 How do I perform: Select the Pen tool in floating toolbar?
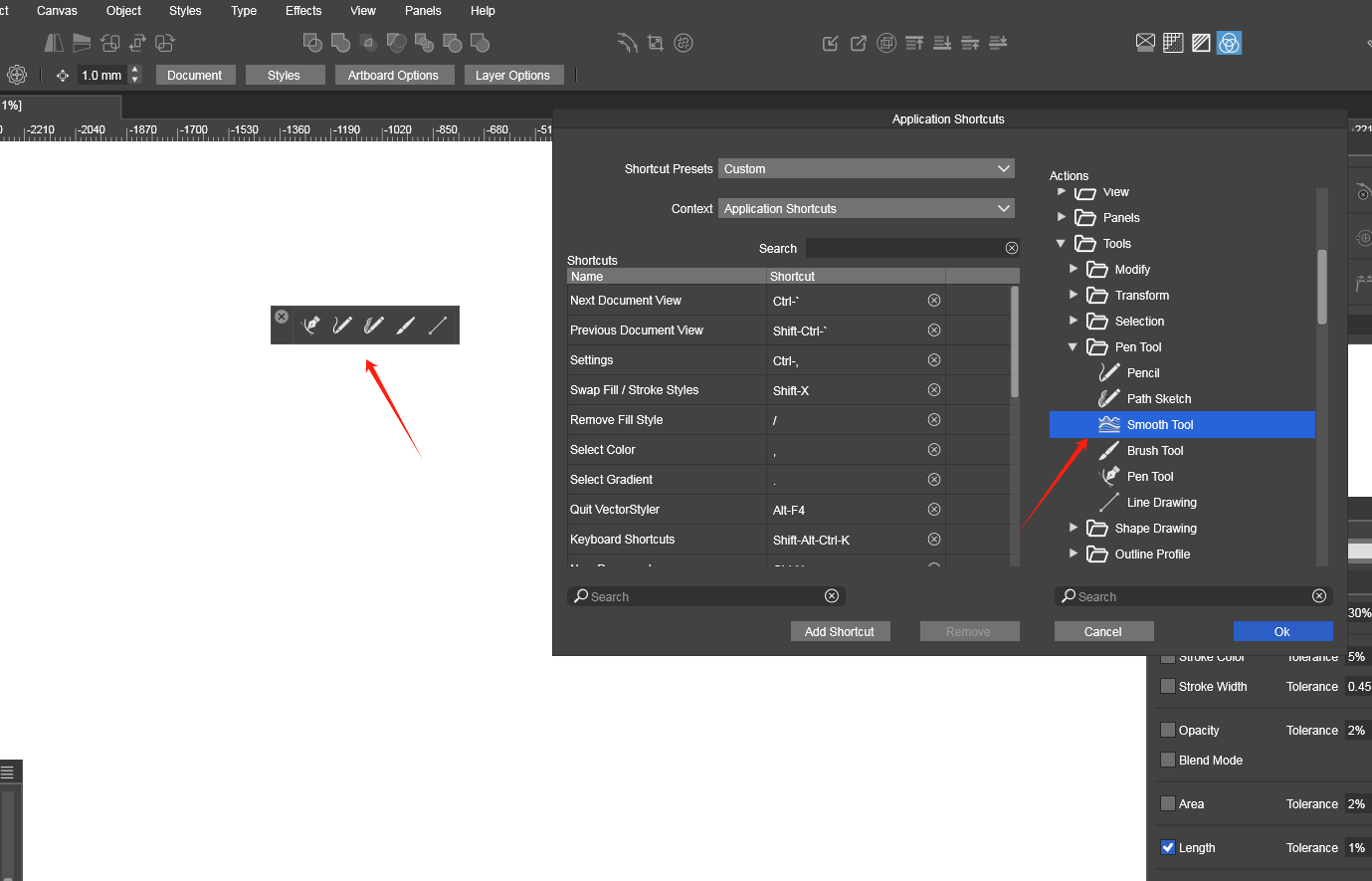pos(311,326)
